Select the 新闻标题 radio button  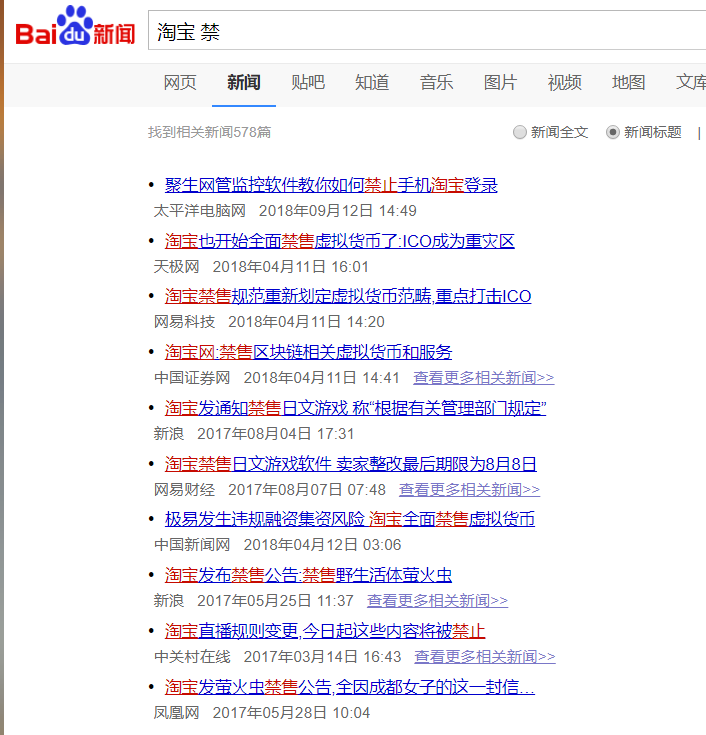pos(612,132)
